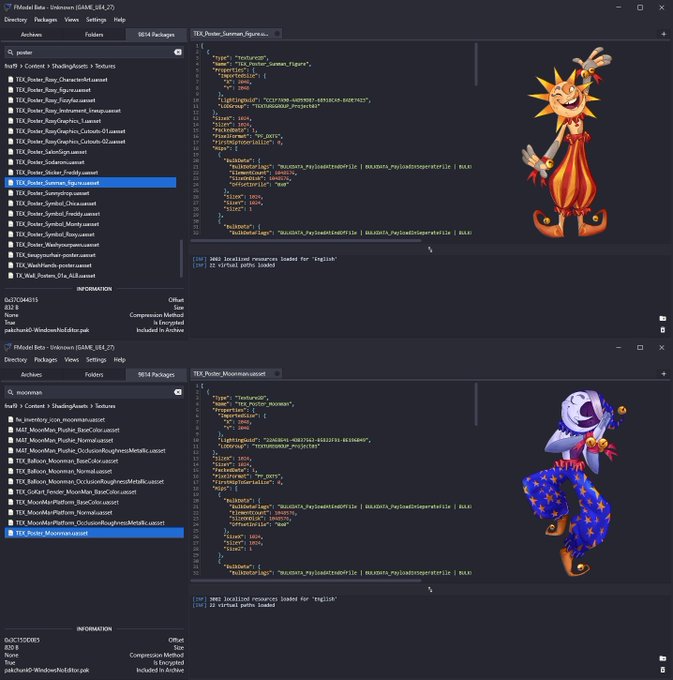
Task: Select TEX_Poster_Symbol_Roxy.uasset file
Action: pos(90,234)
